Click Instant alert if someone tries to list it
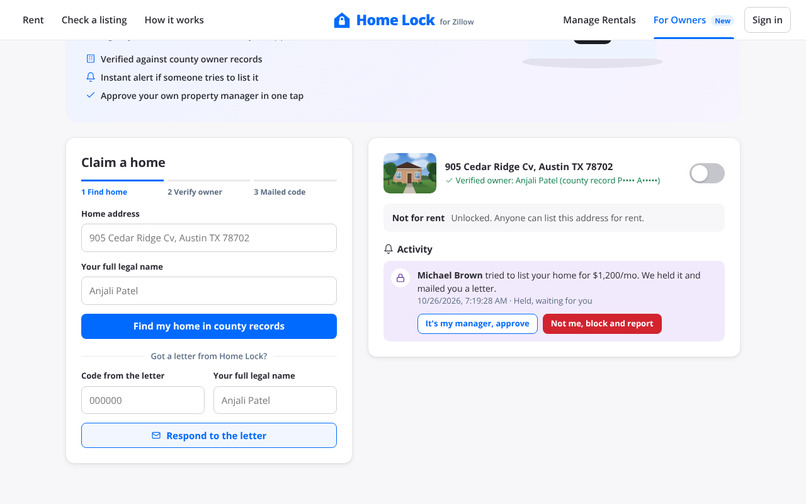The width and height of the screenshot is (806, 504). pyautogui.click(x=179, y=77)
